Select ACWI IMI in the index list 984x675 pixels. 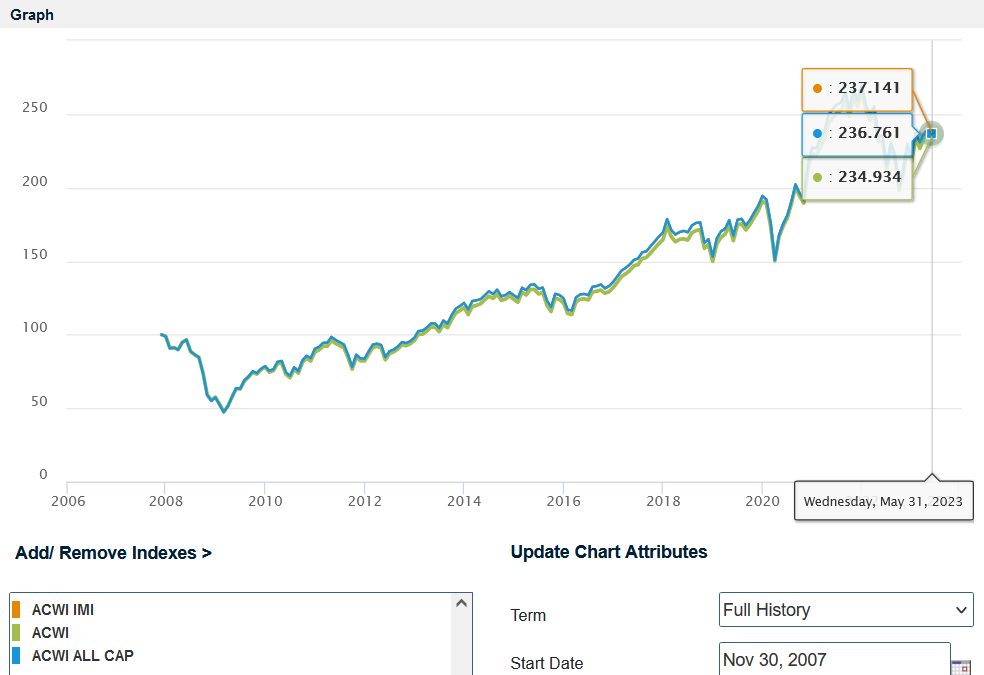[63, 609]
